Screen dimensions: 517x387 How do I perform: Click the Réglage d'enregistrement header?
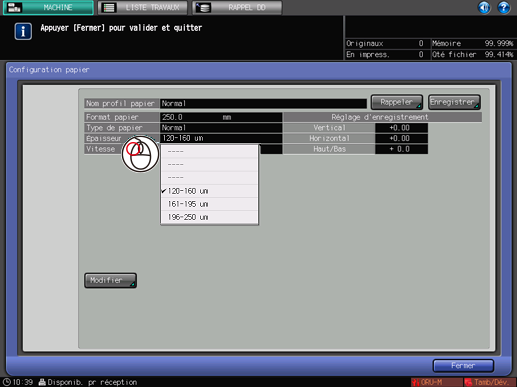(382, 117)
